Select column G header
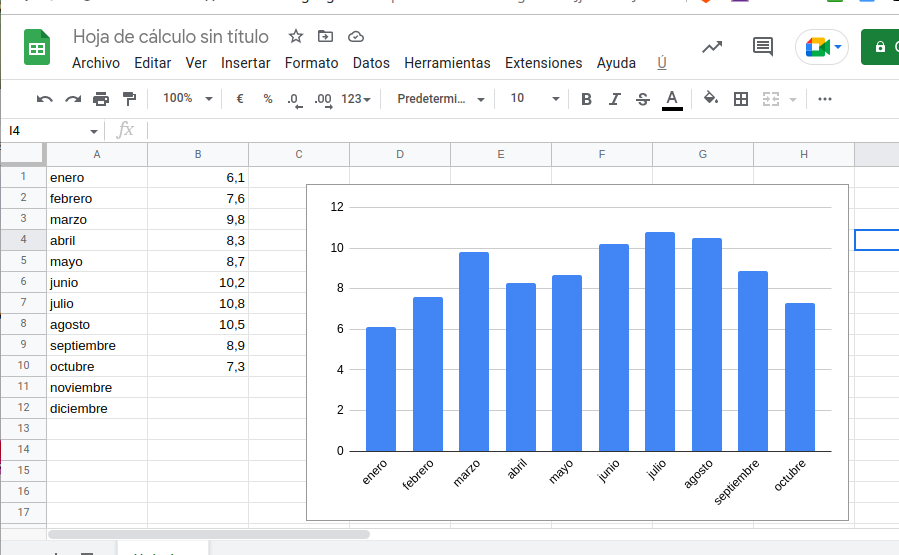Screen dimensions: 899x555 pyautogui.click(x=702, y=154)
